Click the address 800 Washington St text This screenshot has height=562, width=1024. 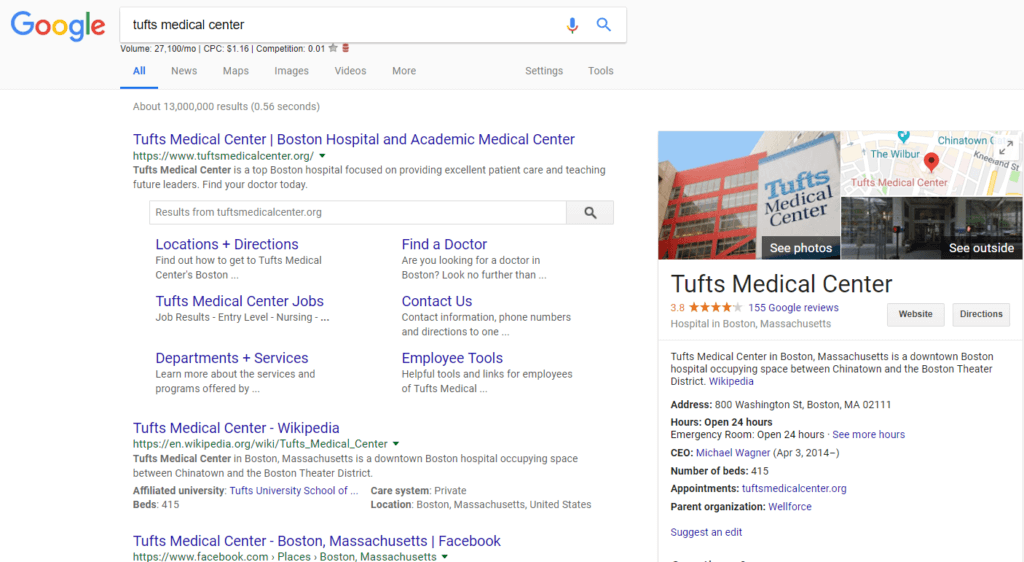803,405
